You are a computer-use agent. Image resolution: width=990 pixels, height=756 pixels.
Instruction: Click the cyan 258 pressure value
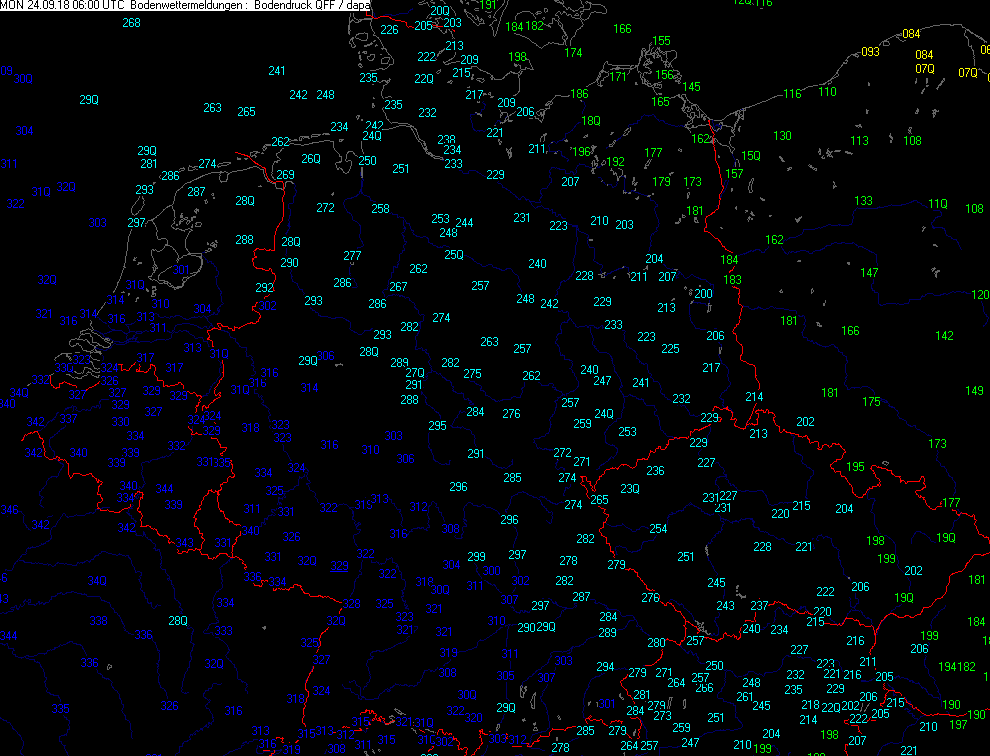click(380, 209)
